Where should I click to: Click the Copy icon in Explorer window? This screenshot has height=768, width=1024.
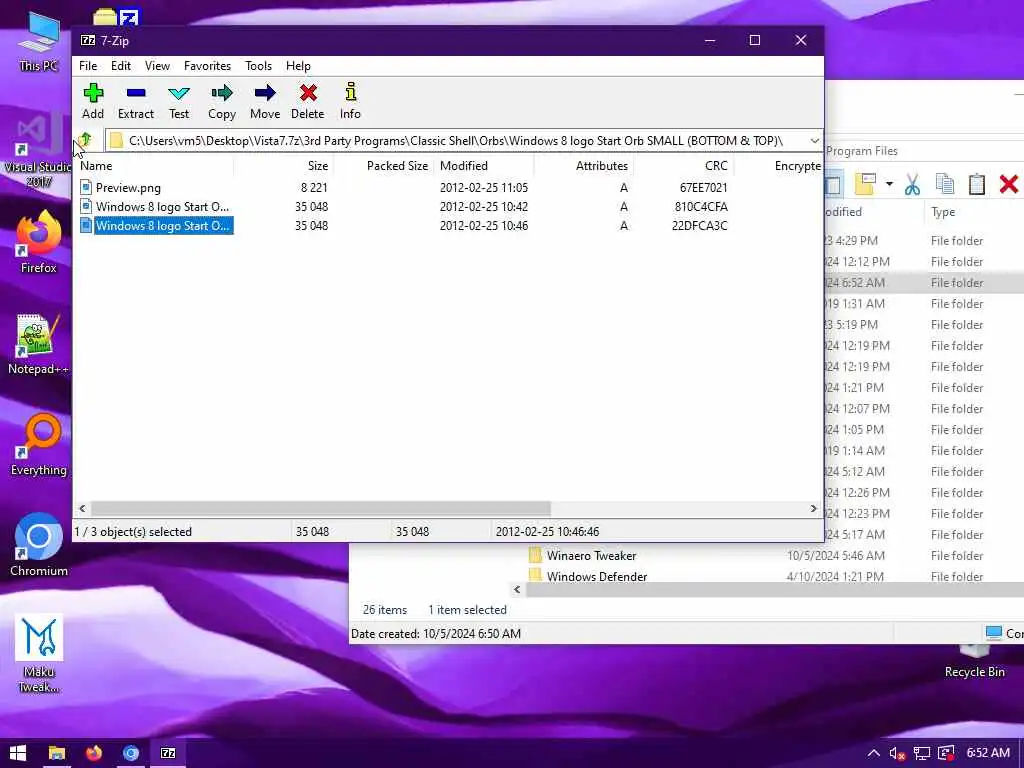[945, 185]
